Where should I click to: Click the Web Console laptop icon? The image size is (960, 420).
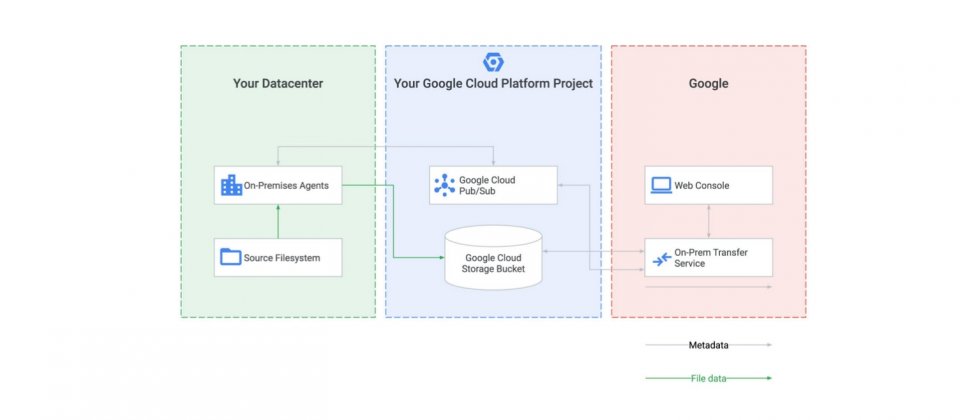tap(661, 185)
